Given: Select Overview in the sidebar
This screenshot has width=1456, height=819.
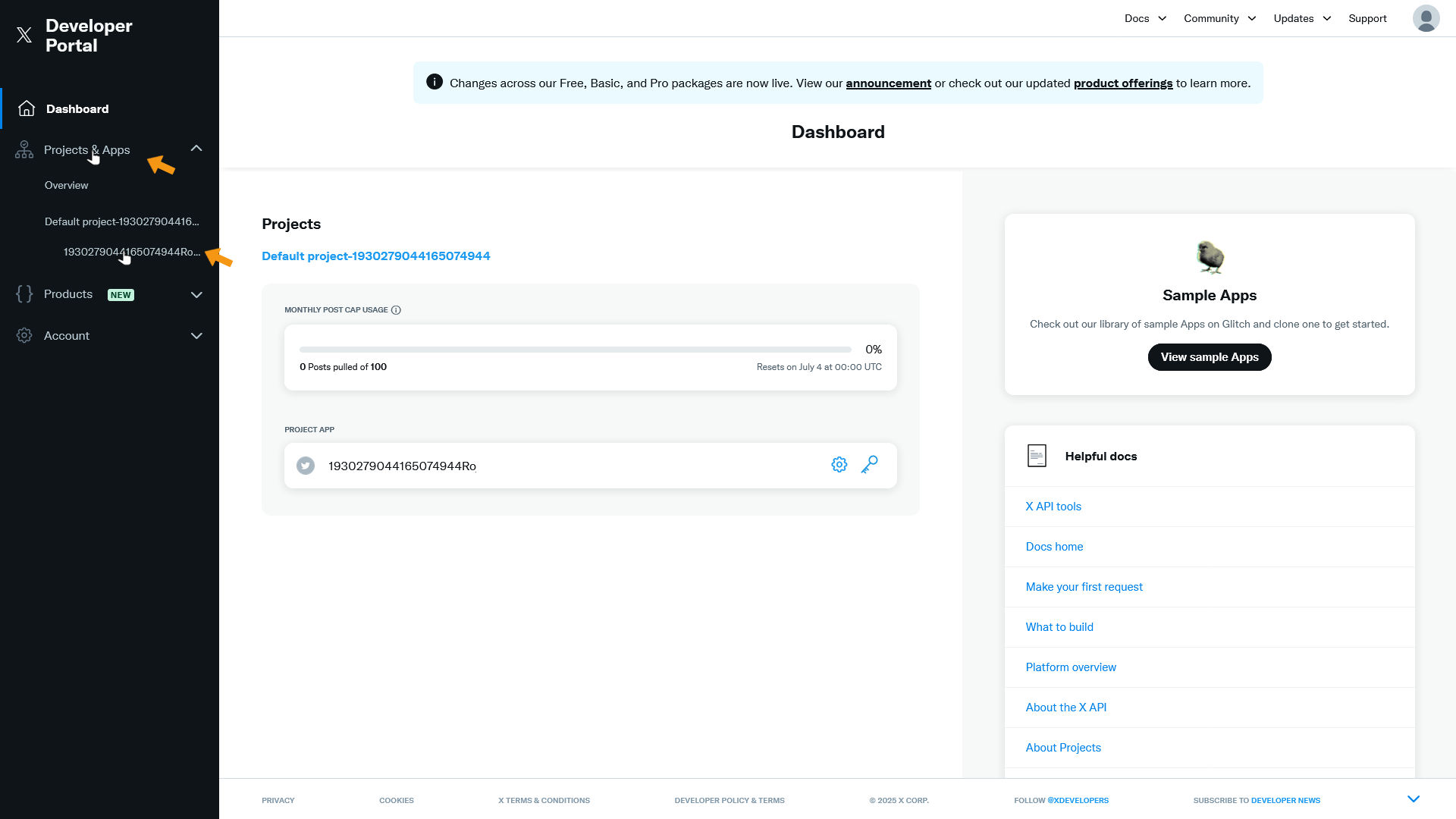Looking at the screenshot, I should click(66, 185).
